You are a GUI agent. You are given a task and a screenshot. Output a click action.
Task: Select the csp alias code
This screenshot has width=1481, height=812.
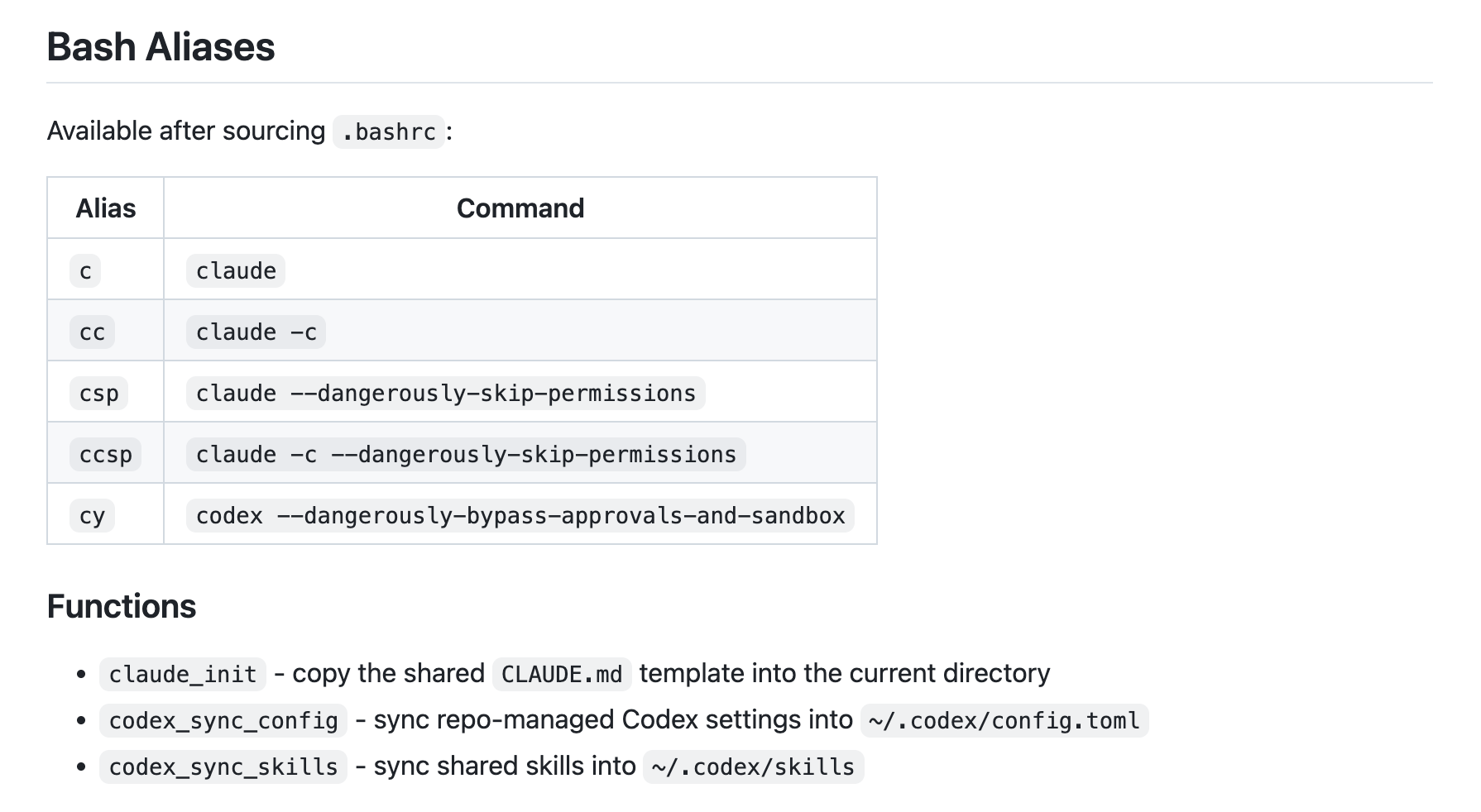coord(98,393)
